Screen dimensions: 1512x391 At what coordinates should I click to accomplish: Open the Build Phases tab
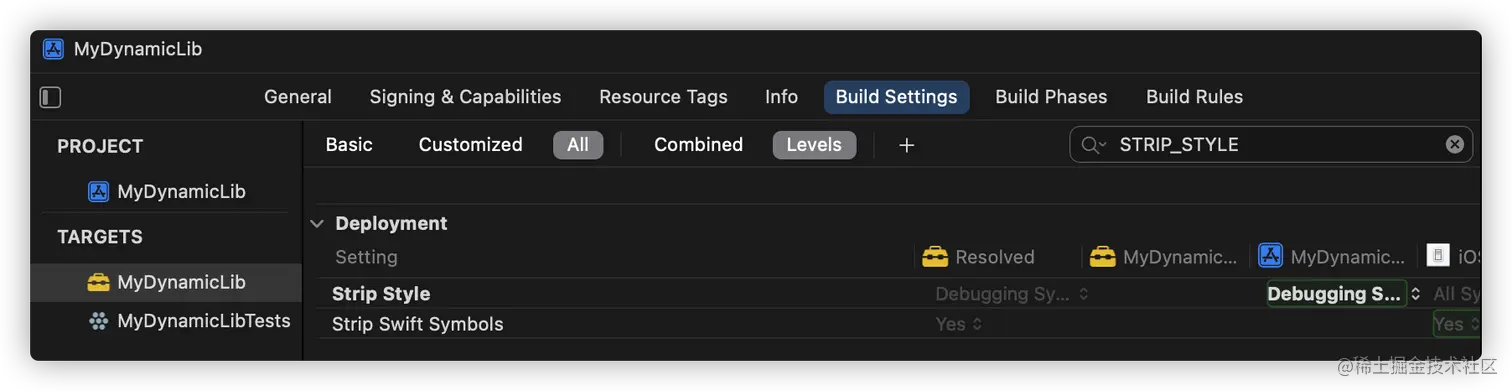[1051, 97]
